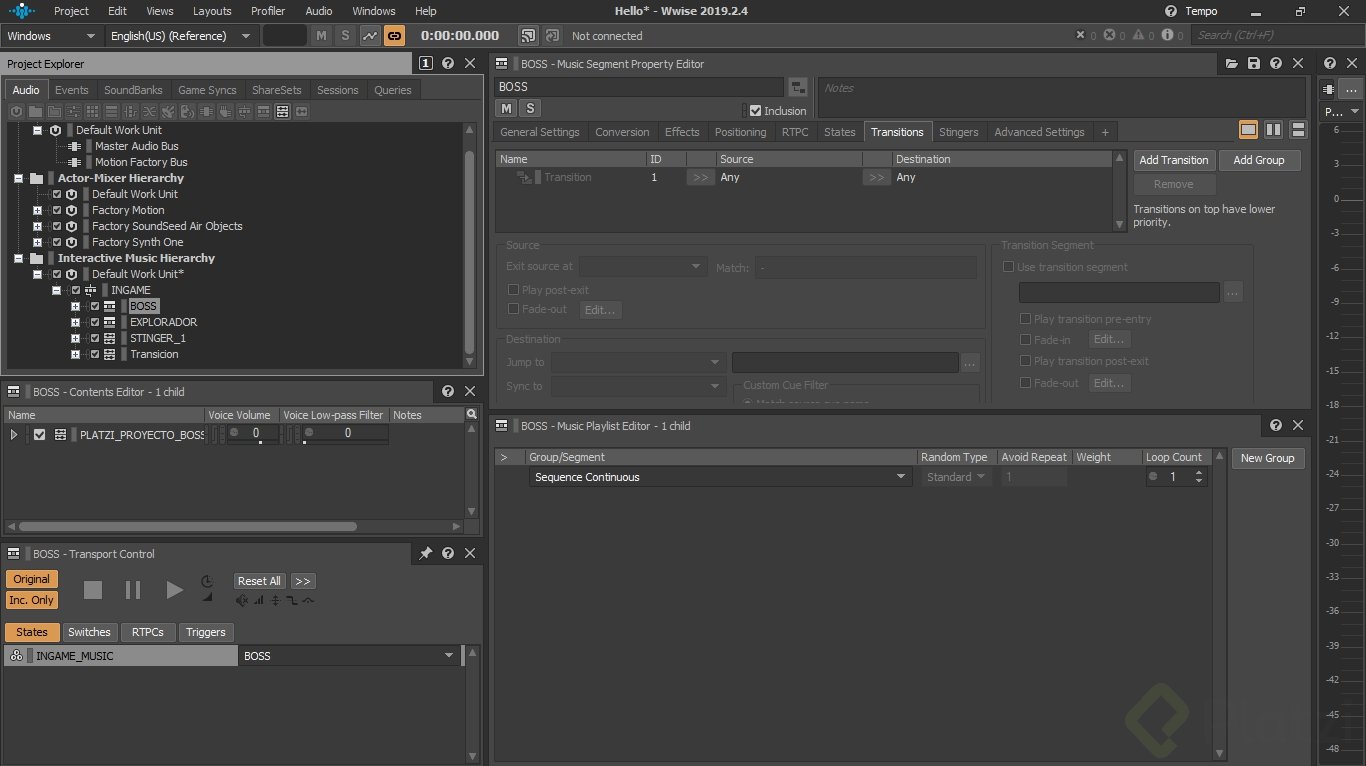Switch to the Stingers tab

(x=958, y=132)
